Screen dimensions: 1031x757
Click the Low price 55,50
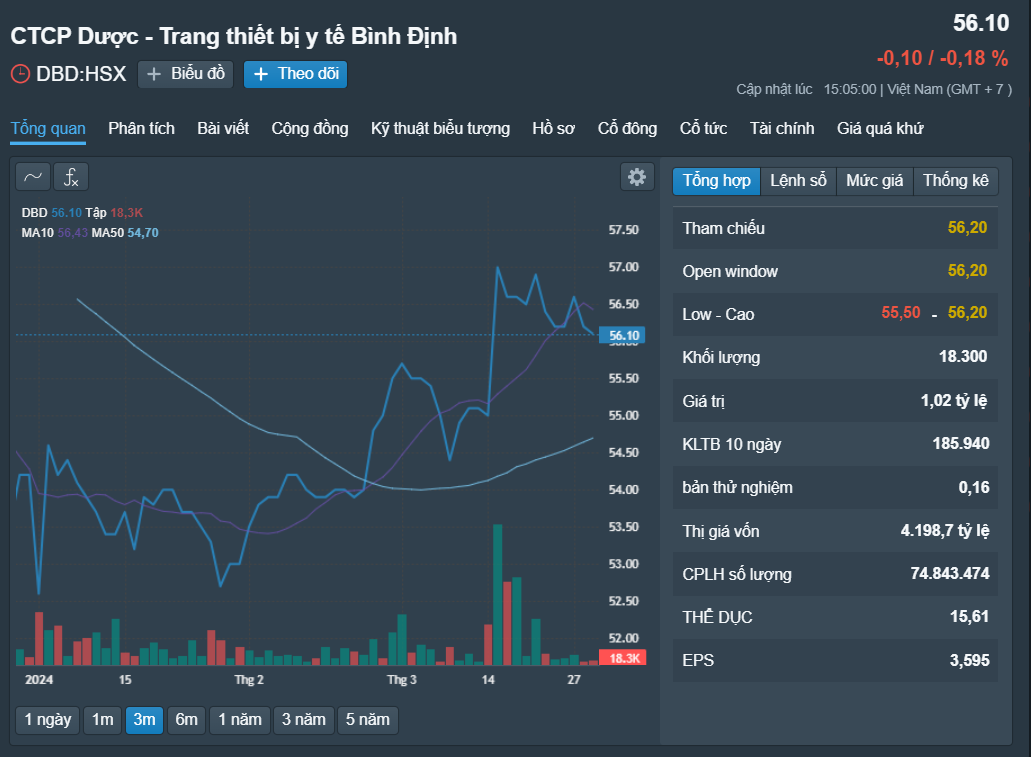pos(901,312)
